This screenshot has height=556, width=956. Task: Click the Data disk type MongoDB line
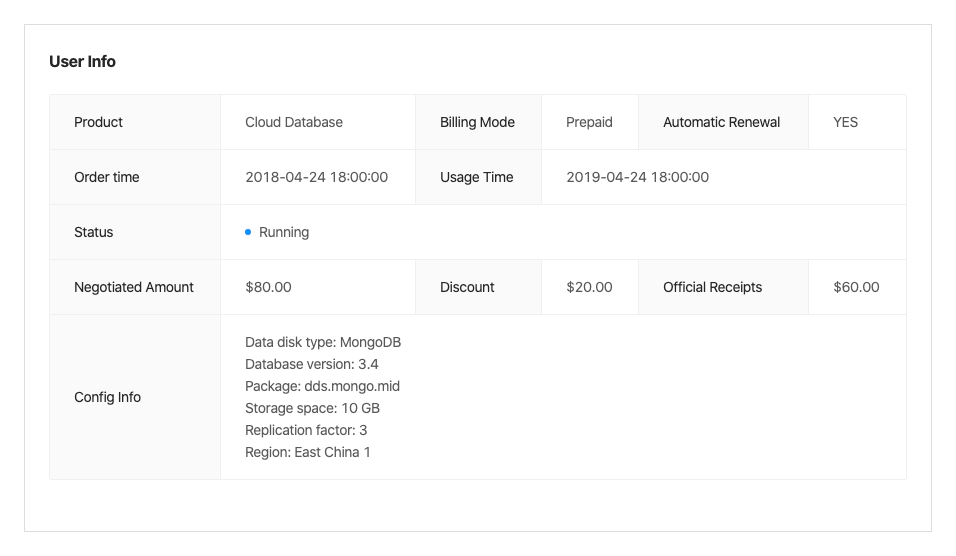point(323,342)
